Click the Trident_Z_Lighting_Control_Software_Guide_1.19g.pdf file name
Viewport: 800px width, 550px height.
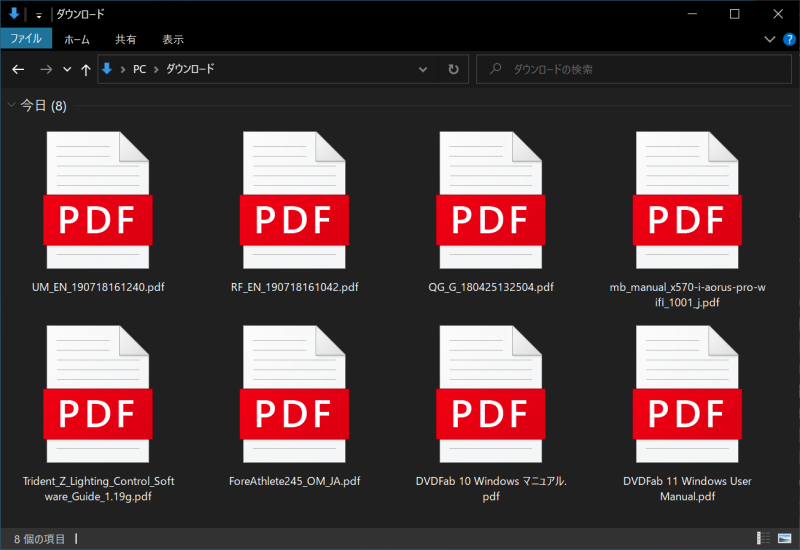(98, 489)
